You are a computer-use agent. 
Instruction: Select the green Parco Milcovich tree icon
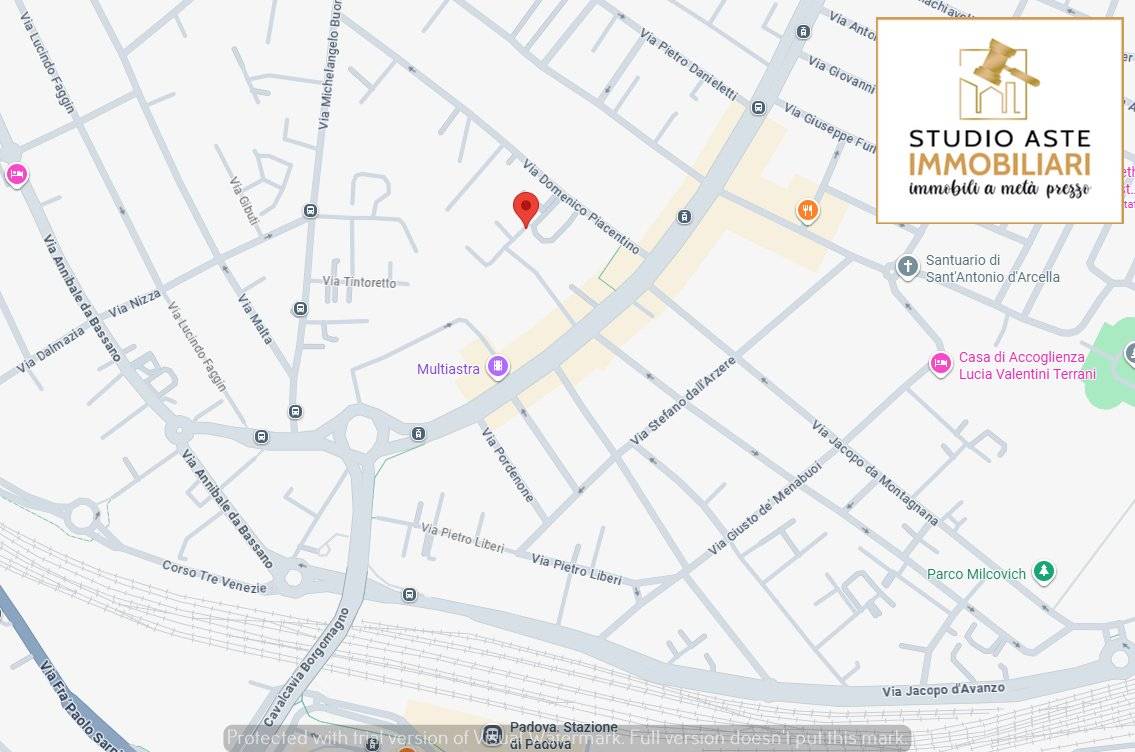click(1044, 572)
